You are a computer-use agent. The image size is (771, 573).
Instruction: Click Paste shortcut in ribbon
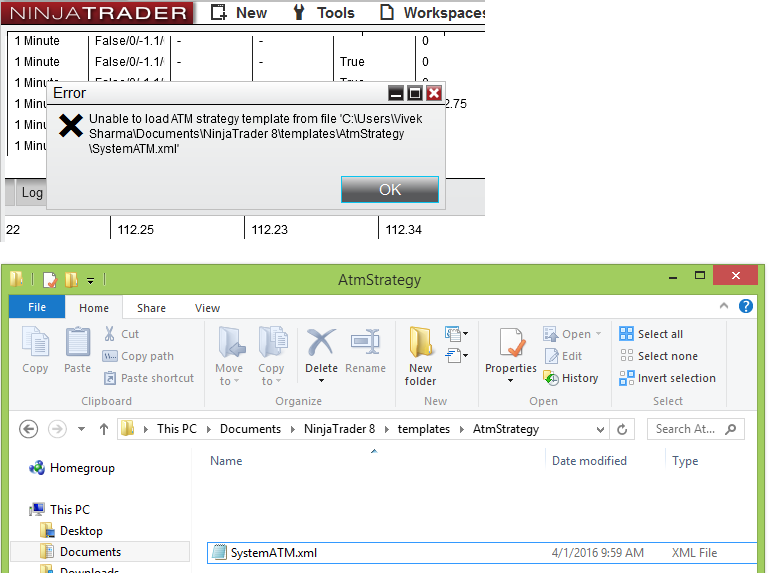[148, 378]
